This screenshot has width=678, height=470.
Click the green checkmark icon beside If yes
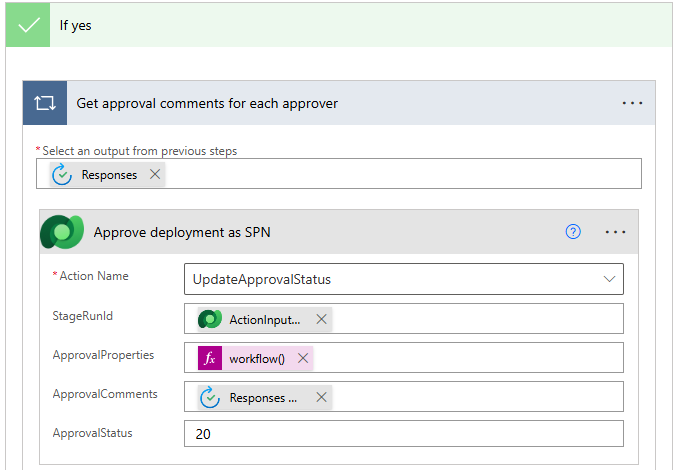(x=28, y=25)
